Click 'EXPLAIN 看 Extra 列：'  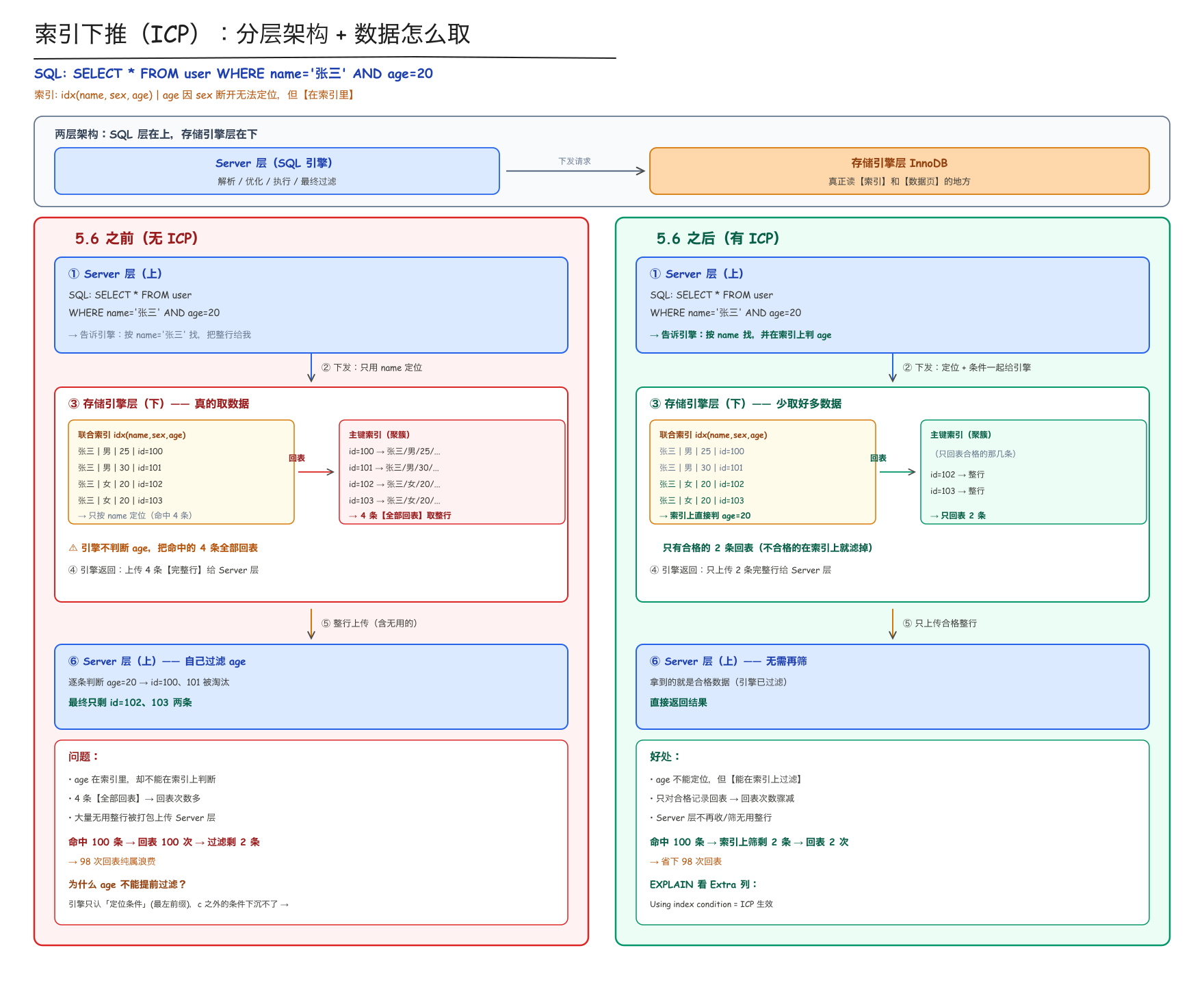704,884
